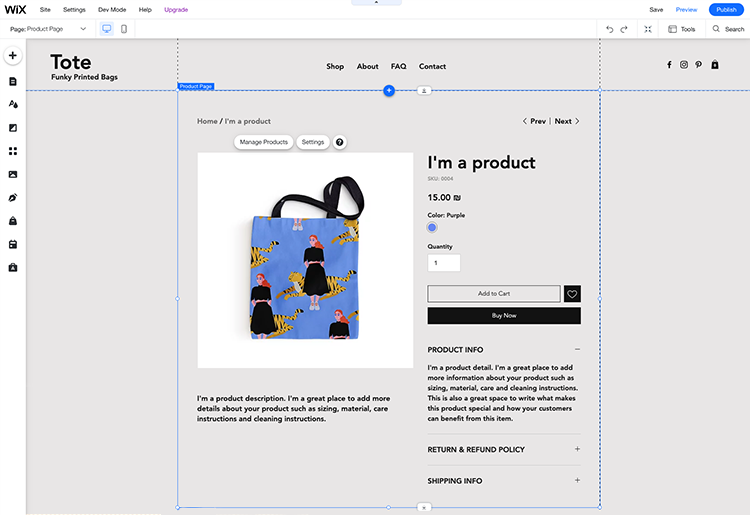Open the Dev Mode menu
This screenshot has height=515, width=750.
coord(112,9)
